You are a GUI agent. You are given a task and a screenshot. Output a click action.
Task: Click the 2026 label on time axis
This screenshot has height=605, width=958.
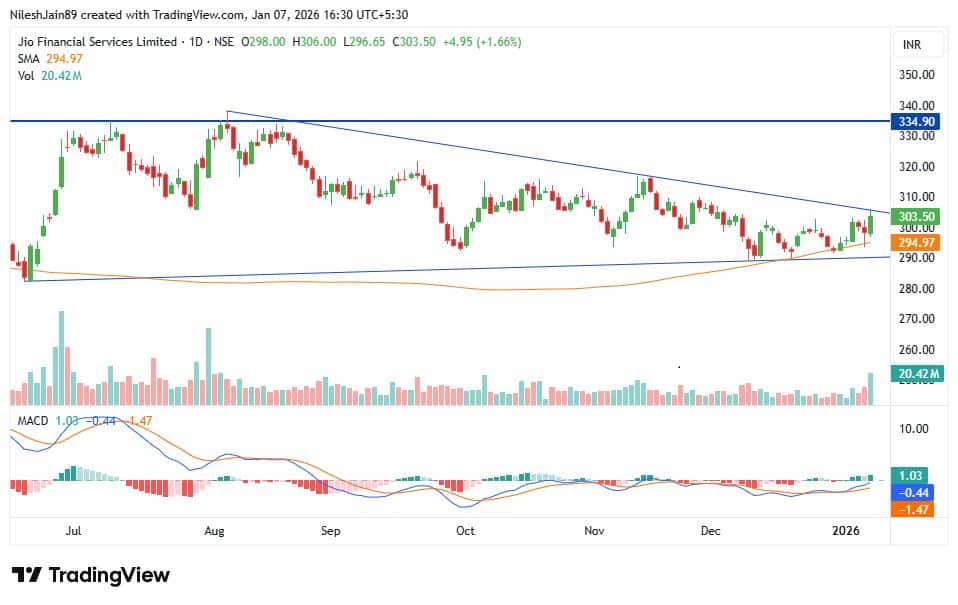[846, 530]
